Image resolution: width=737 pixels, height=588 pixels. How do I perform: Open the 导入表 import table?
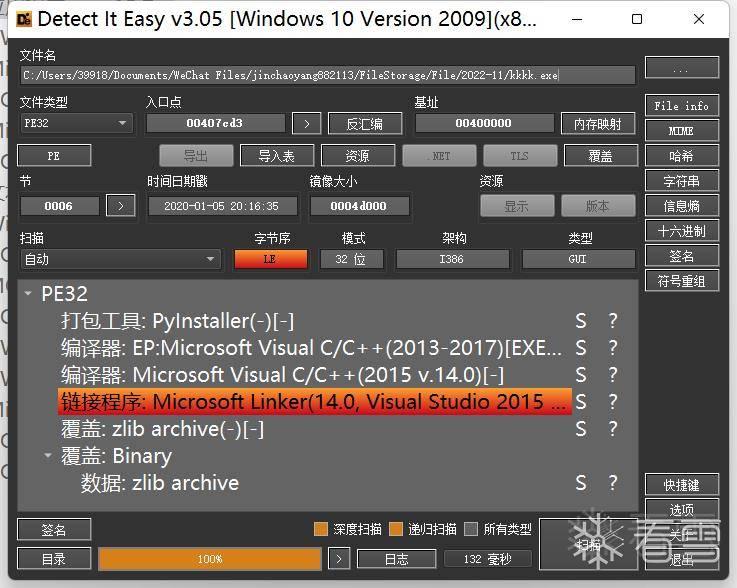277,156
